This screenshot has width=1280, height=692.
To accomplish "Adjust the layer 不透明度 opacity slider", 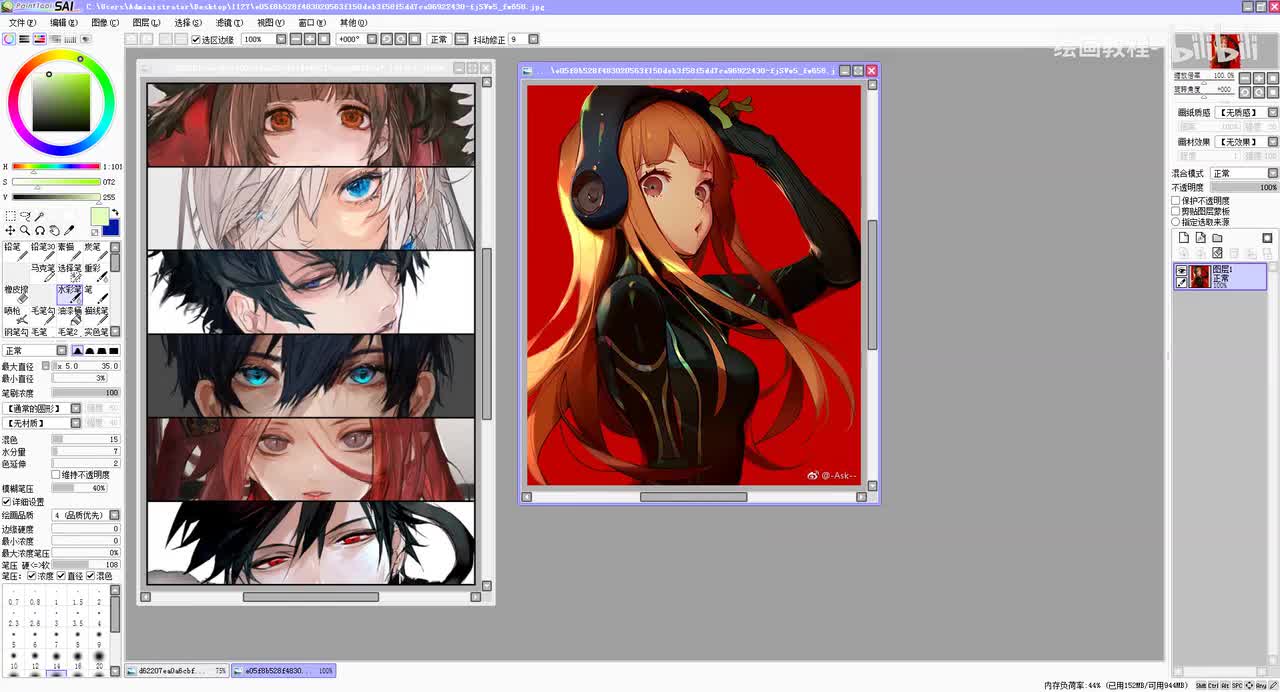I will coord(1244,187).
